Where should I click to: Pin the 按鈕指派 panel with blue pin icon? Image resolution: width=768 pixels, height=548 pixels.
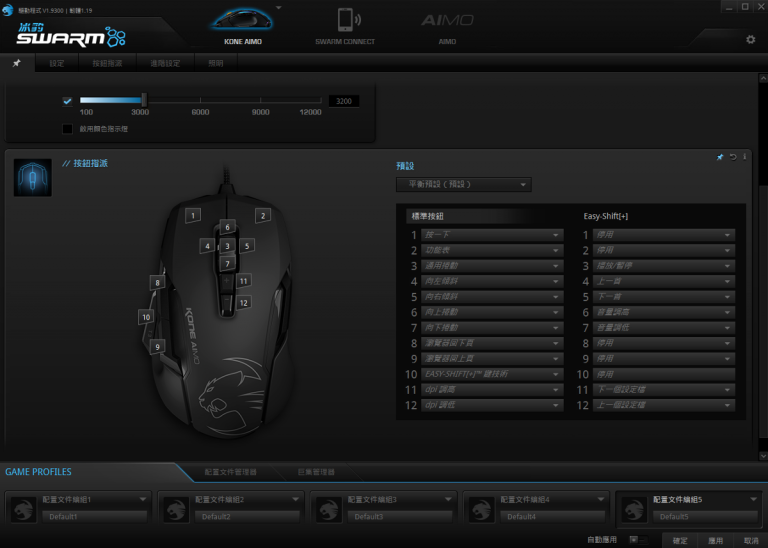720,157
